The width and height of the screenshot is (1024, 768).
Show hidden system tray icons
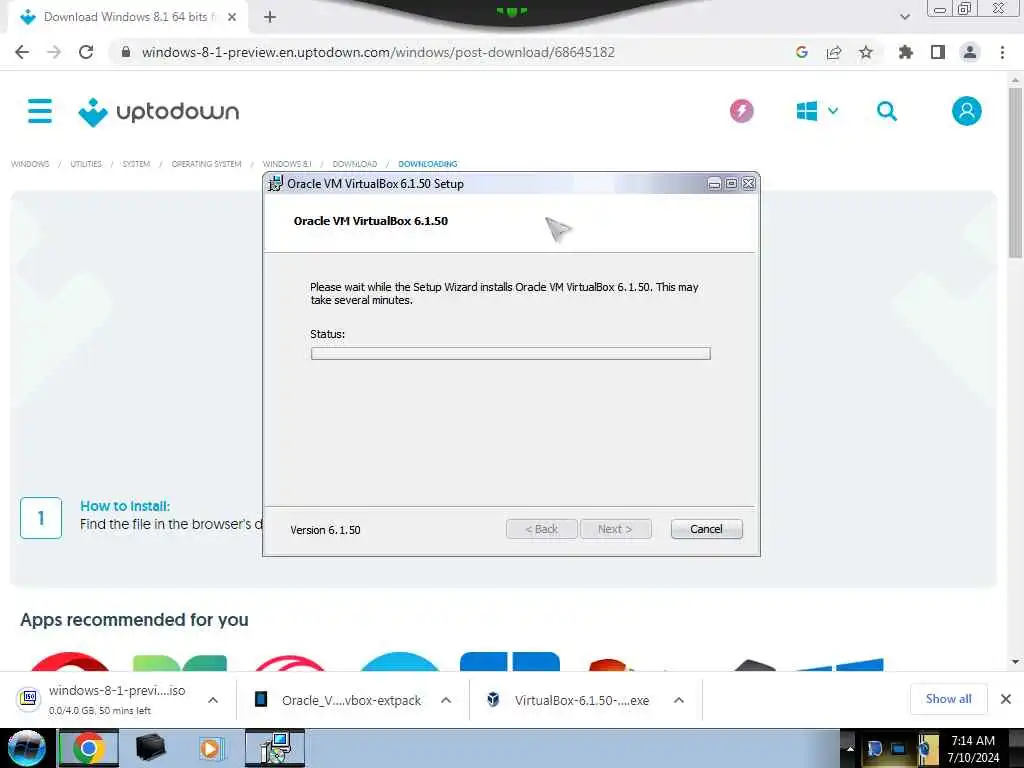pos(850,748)
